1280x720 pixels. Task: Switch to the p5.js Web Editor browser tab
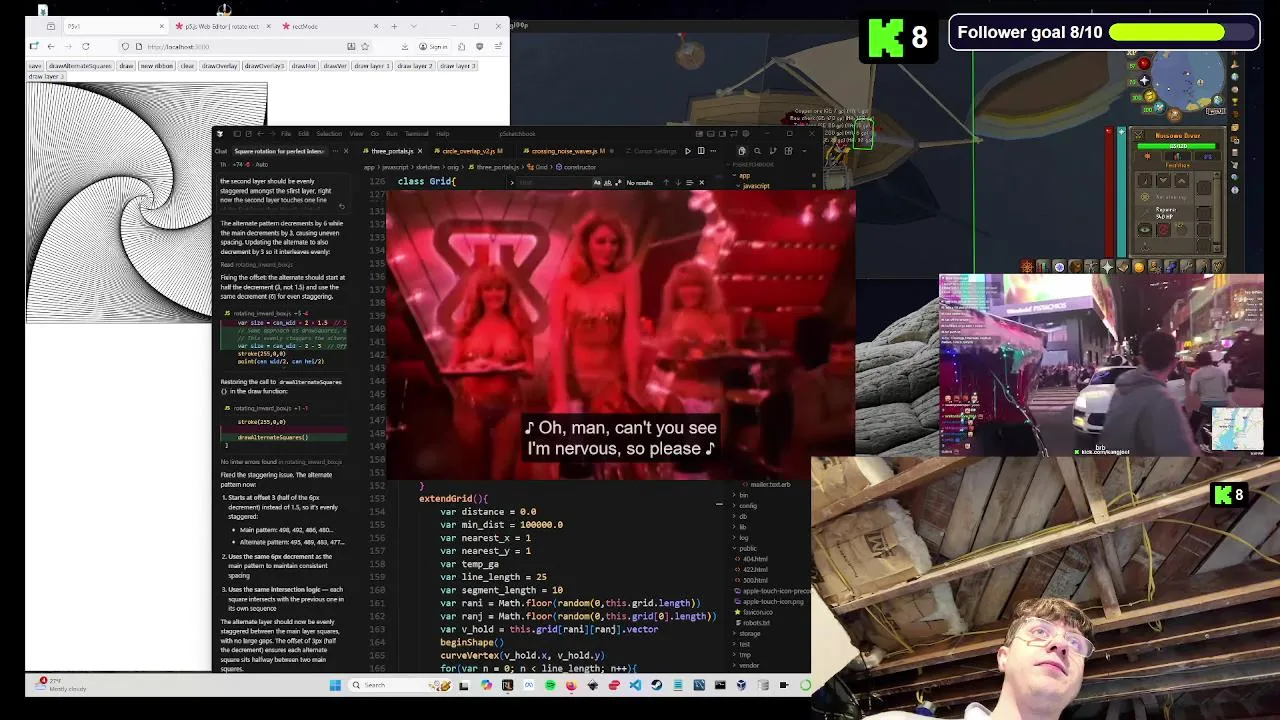click(223, 26)
